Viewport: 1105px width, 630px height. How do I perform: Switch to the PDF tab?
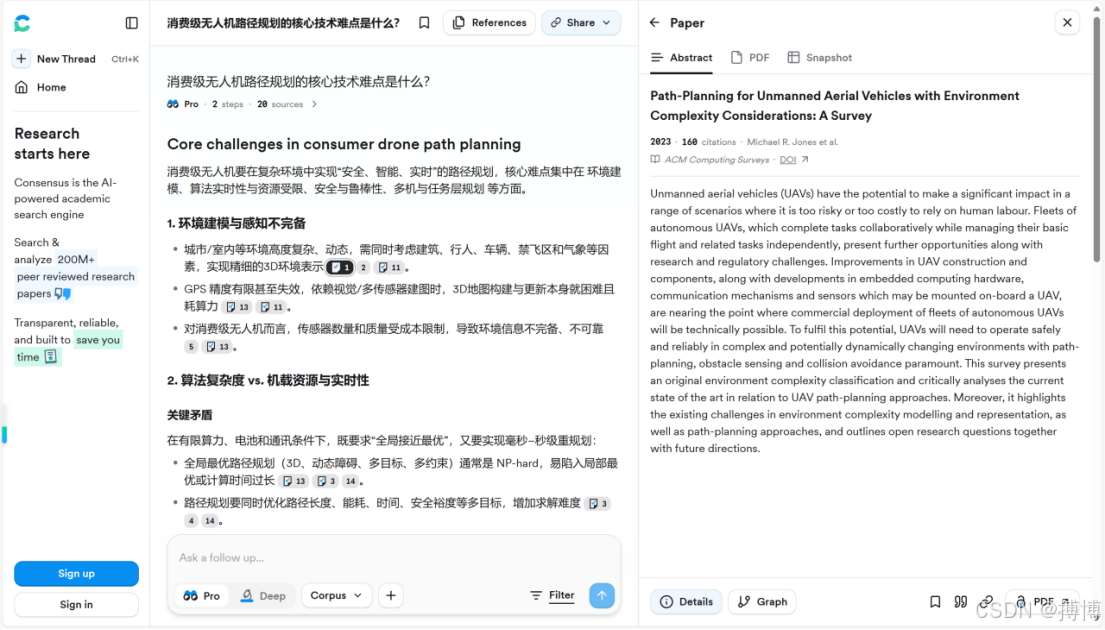click(x=750, y=58)
